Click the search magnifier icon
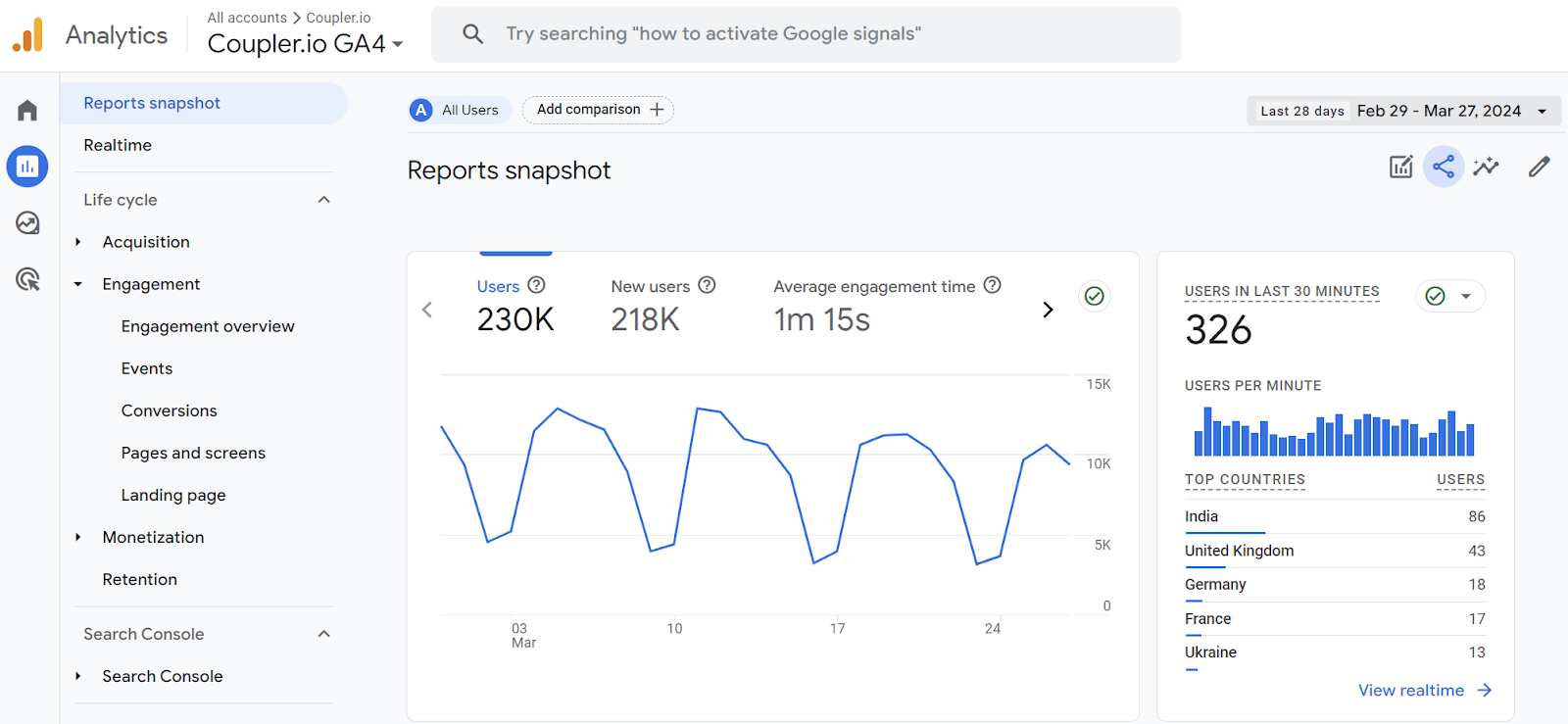 tap(473, 34)
